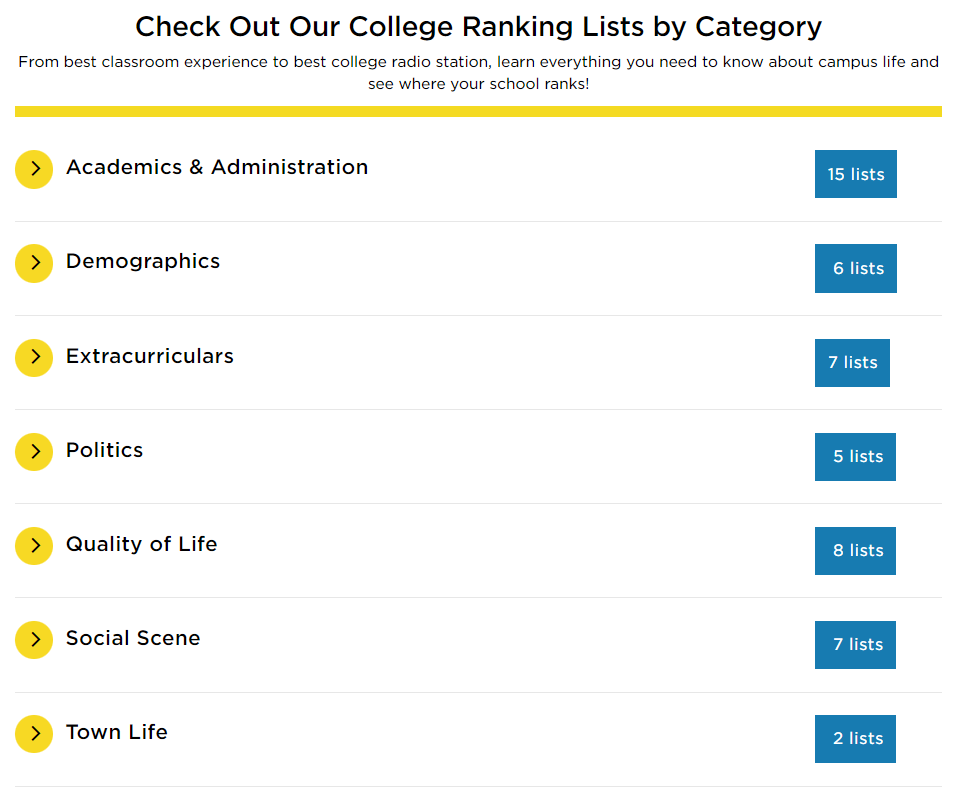
Task: Click the 7 lists button beside Extracurriculars
Action: pos(852,362)
